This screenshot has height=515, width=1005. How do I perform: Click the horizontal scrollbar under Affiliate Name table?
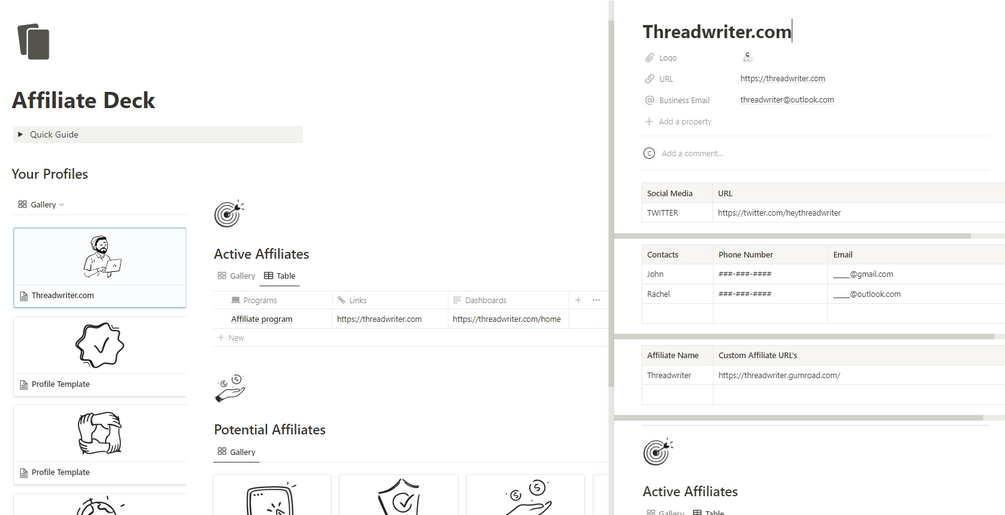799,418
